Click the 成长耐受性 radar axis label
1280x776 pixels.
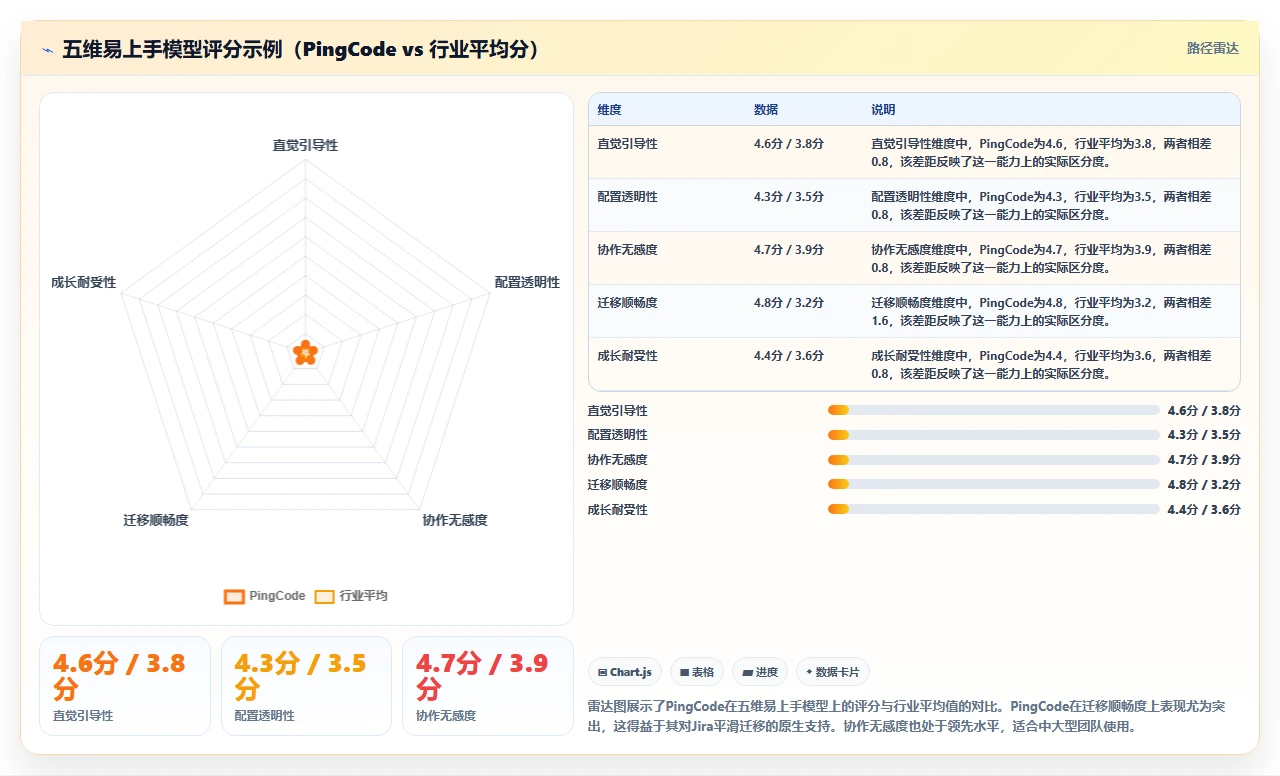84,283
